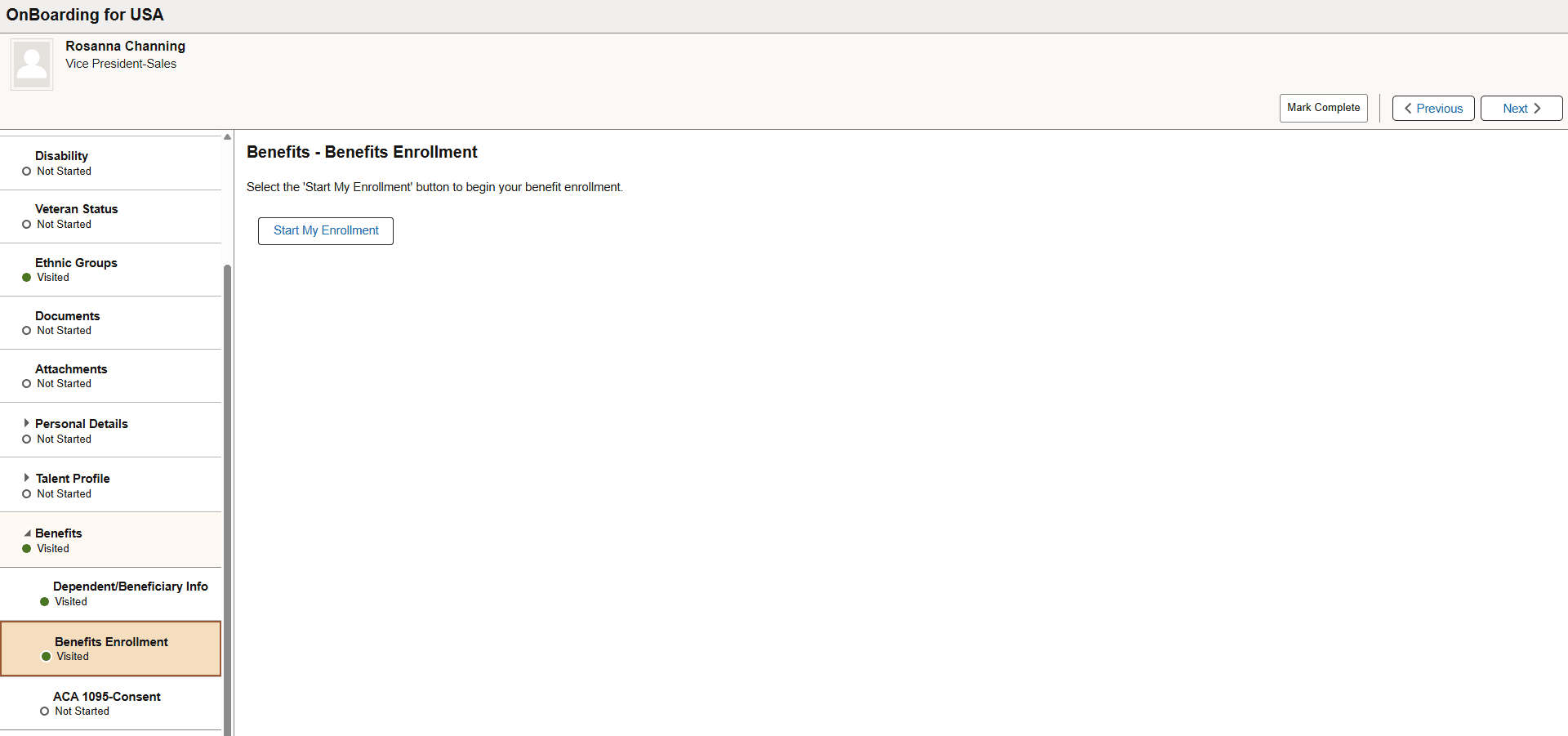The height and width of the screenshot is (736, 1568).
Task: Expand the Talent Profile section
Action: (x=29, y=479)
